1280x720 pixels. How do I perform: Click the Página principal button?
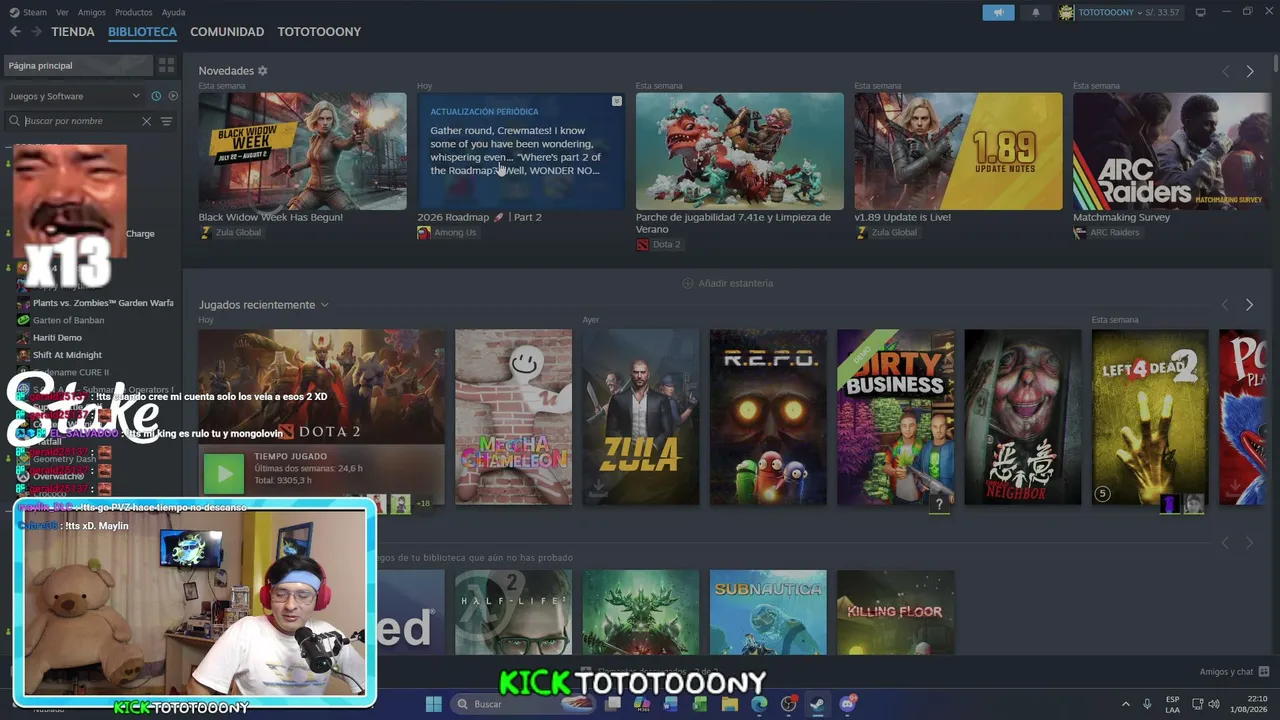[x=78, y=65]
